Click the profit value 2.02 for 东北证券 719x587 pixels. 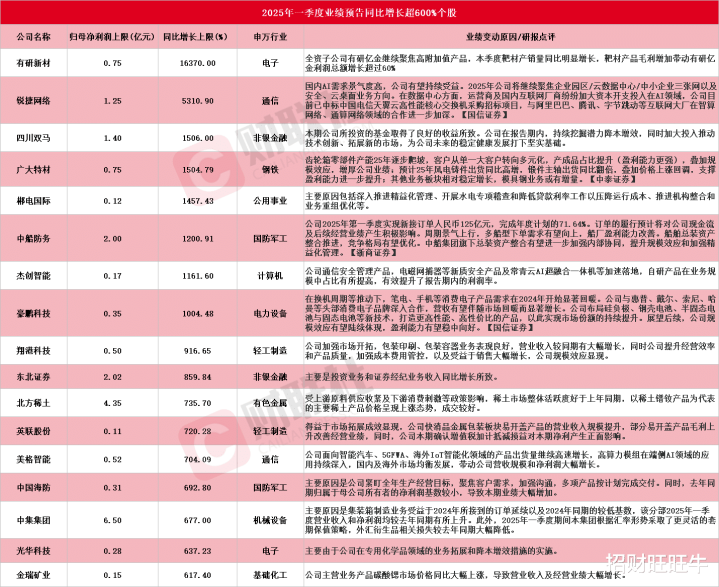[112, 377]
